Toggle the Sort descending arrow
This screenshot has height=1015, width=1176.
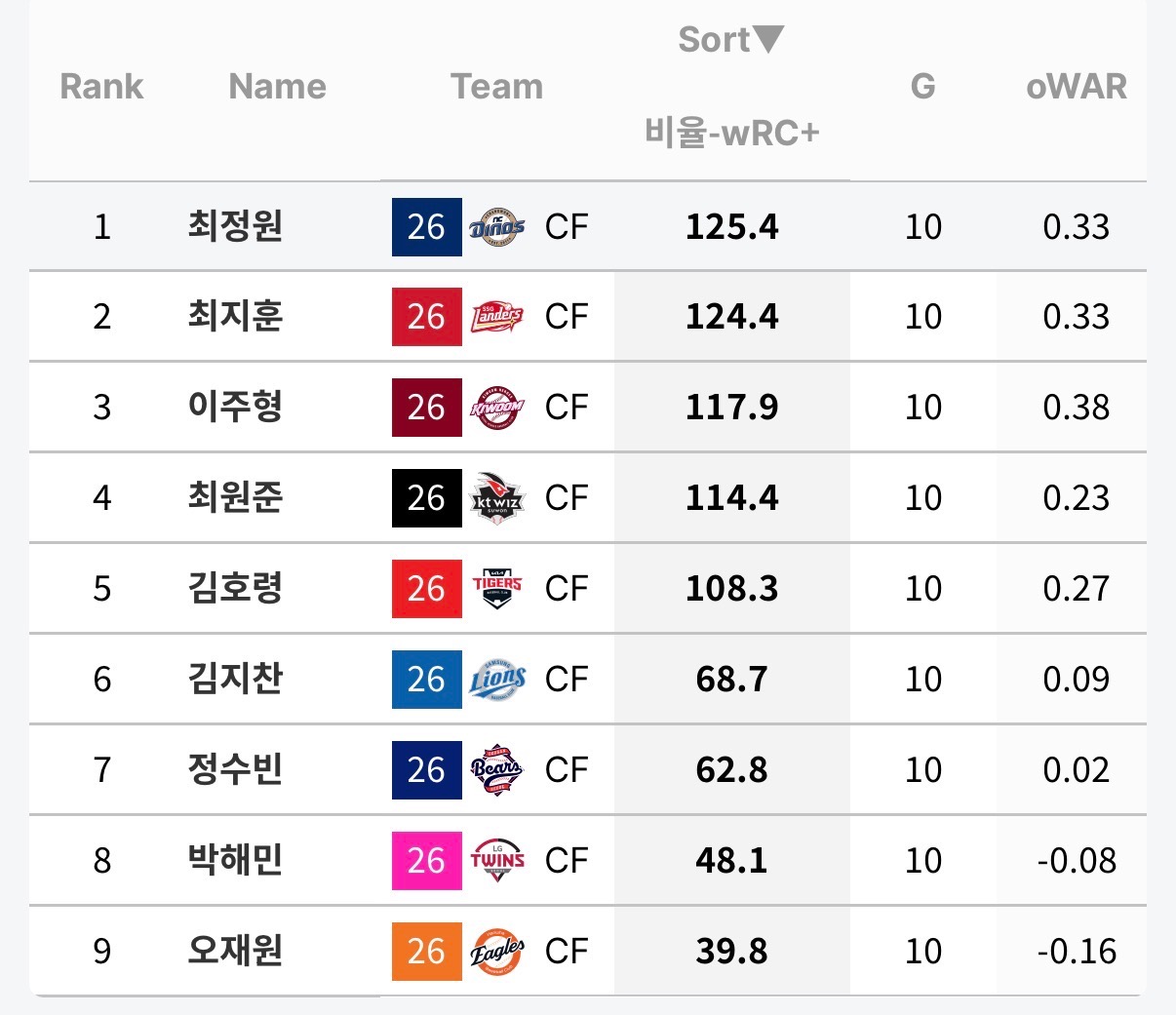tap(768, 40)
